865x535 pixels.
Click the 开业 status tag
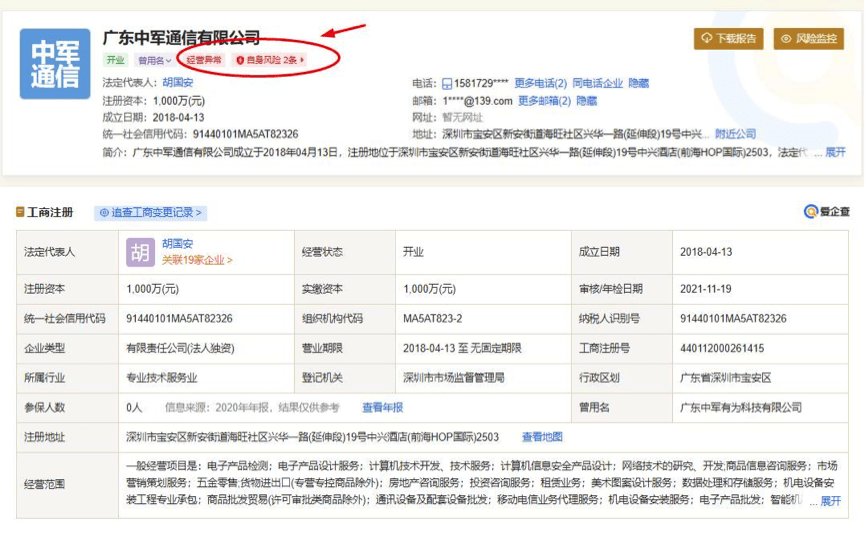pyautogui.click(x=116, y=60)
